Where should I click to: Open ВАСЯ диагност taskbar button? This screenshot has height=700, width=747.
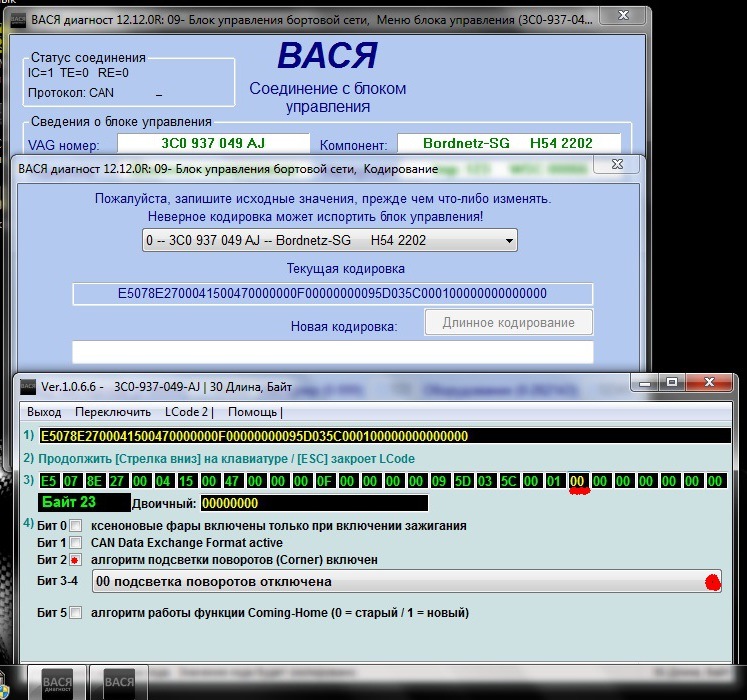coord(57,683)
